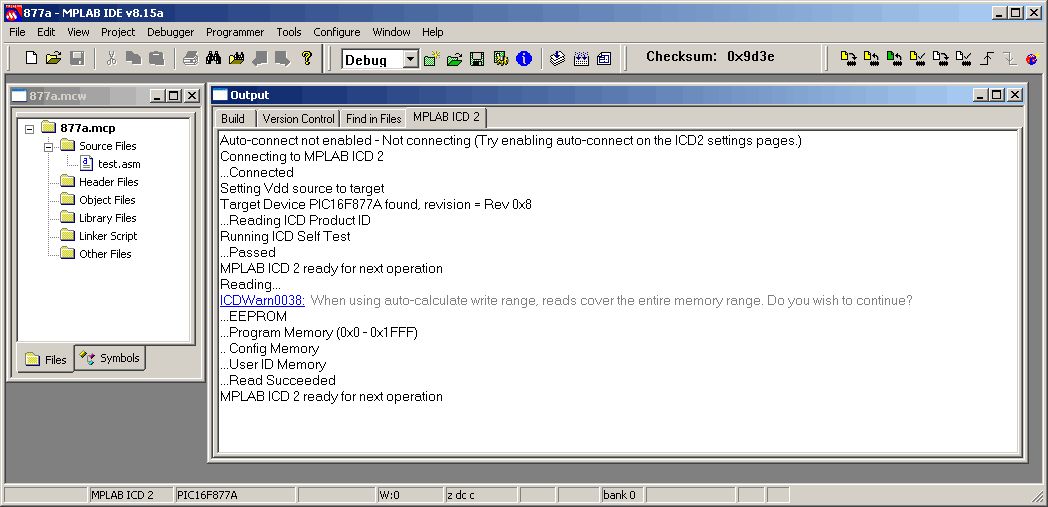Click the yellow Open File folder icon
The width and height of the screenshot is (1048, 507).
coord(53,58)
